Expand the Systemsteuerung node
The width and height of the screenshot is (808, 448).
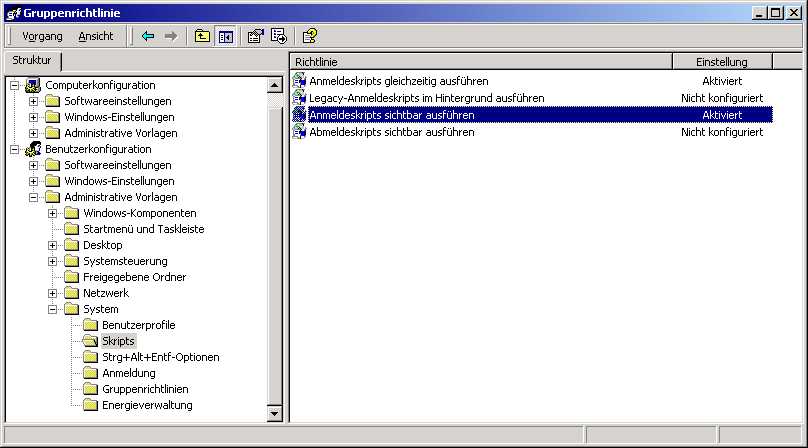(53, 261)
